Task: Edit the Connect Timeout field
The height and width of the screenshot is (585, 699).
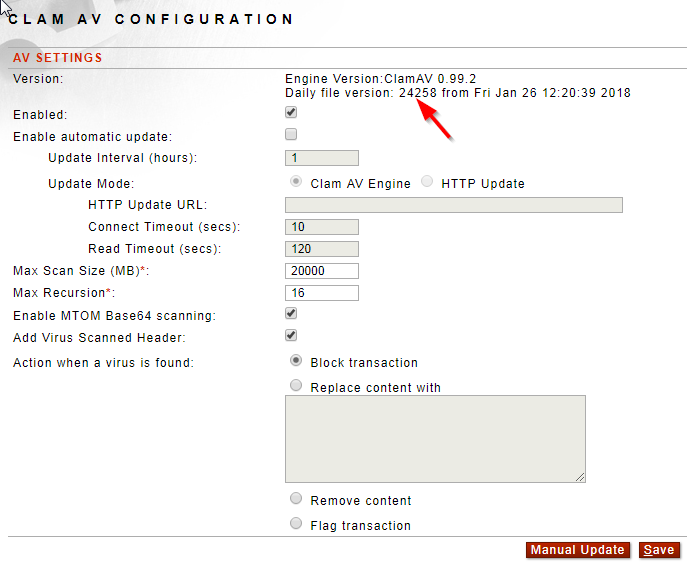Action: [x=322, y=227]
